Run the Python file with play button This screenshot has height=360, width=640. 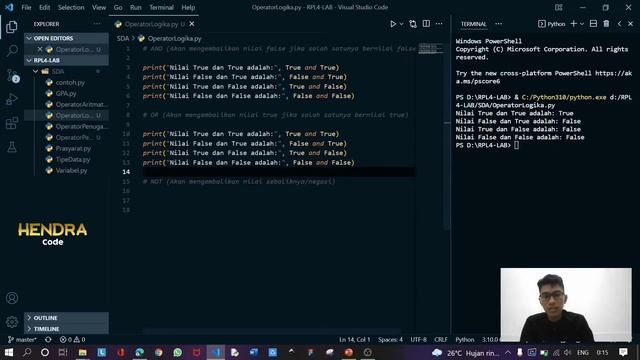click(x=393, y=24)
